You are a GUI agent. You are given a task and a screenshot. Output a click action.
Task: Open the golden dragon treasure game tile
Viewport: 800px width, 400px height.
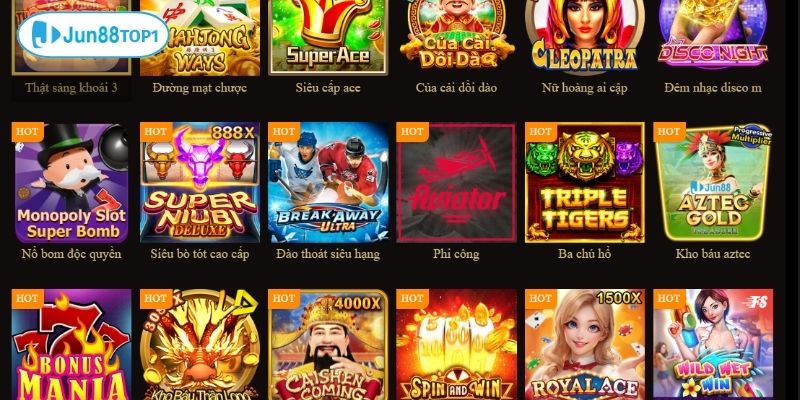pos(199,344)
